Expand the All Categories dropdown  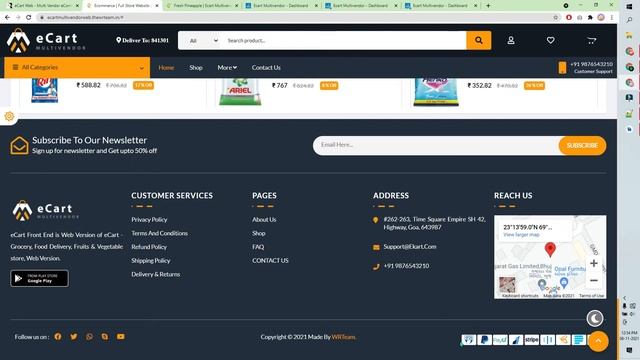pos(77,67)
